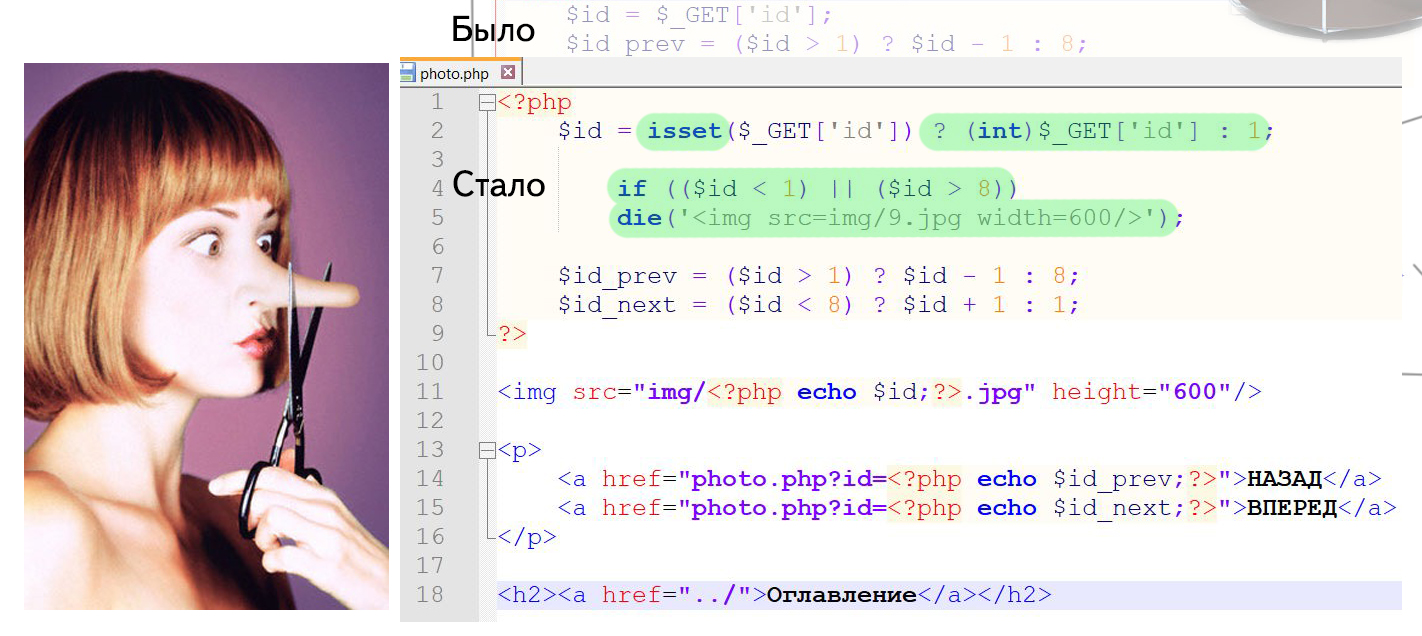Click the if keyword on line 4

pyautogui.click(x=632, y=189)
